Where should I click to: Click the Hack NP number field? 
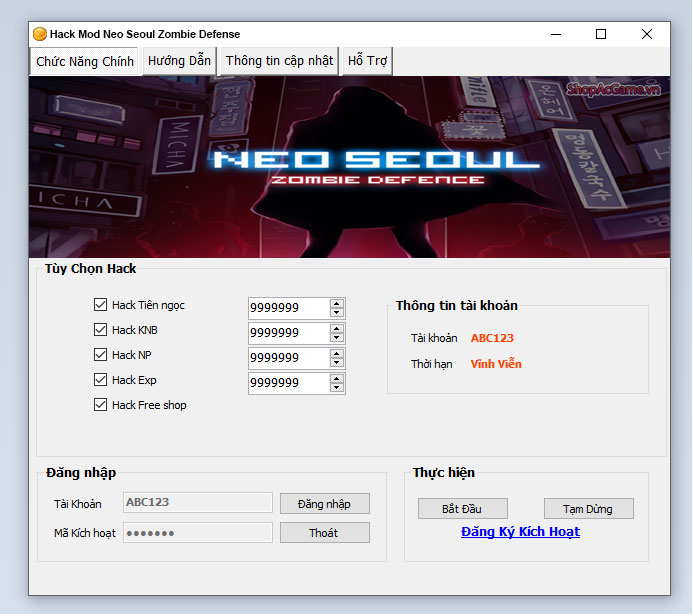click(x=289, y=358)
